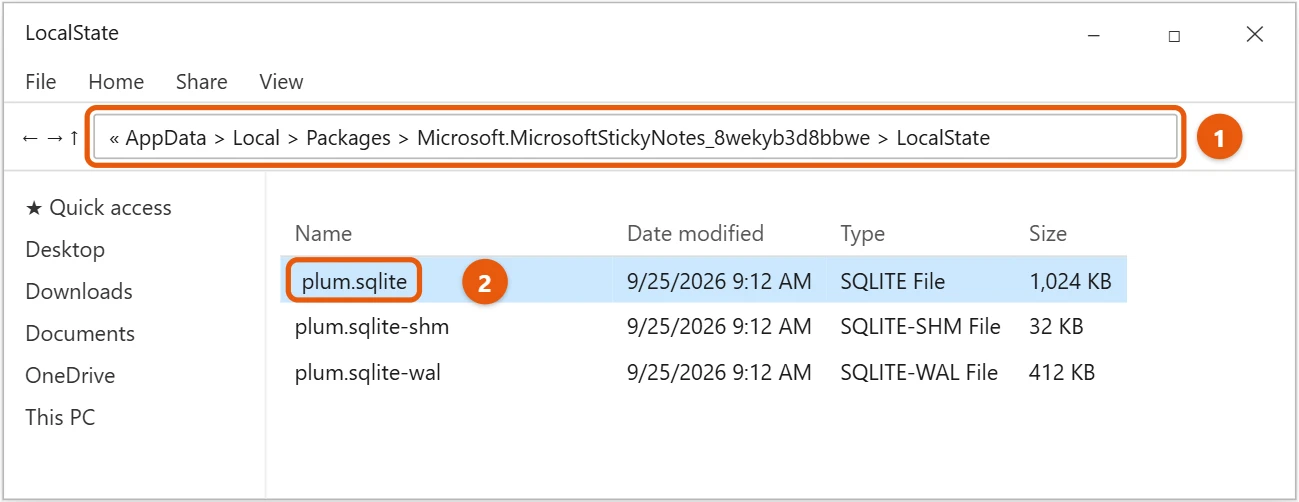The image size is (1299, 502).
Task: Click the date cell of plum.sqlite-shm
Action: pos(719,327)
